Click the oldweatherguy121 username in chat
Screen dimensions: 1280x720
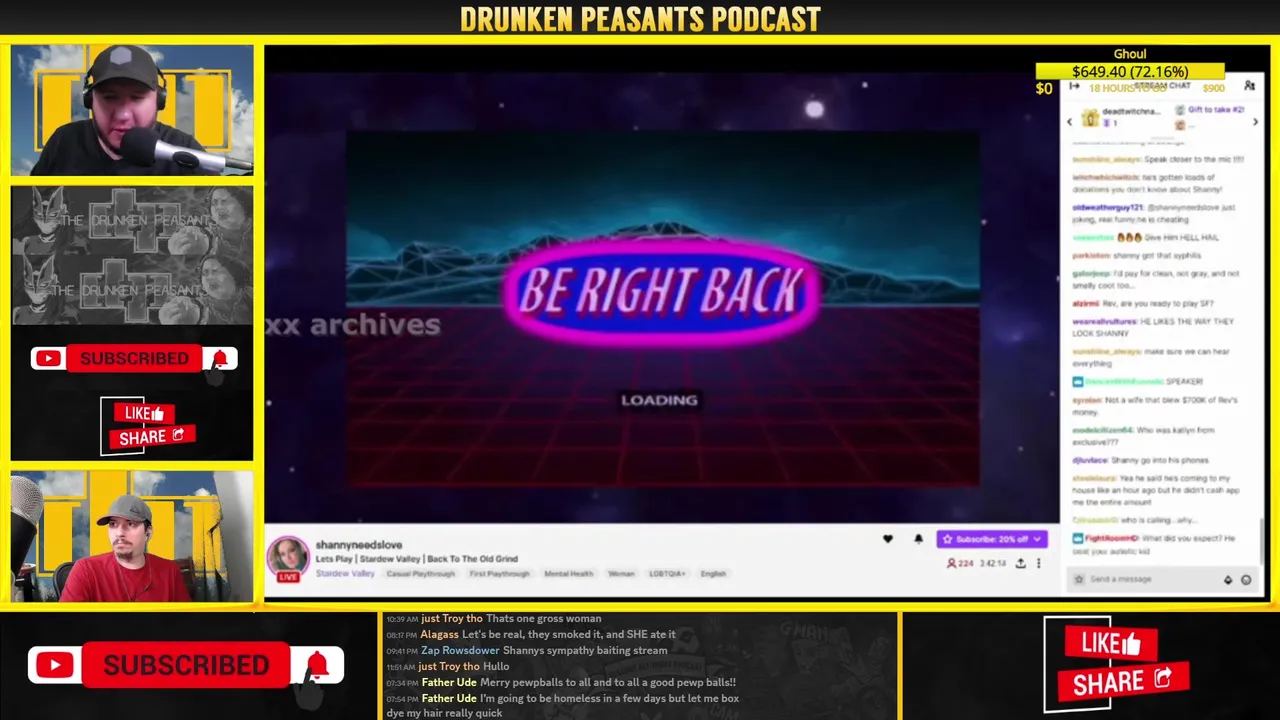point(1107,207)
